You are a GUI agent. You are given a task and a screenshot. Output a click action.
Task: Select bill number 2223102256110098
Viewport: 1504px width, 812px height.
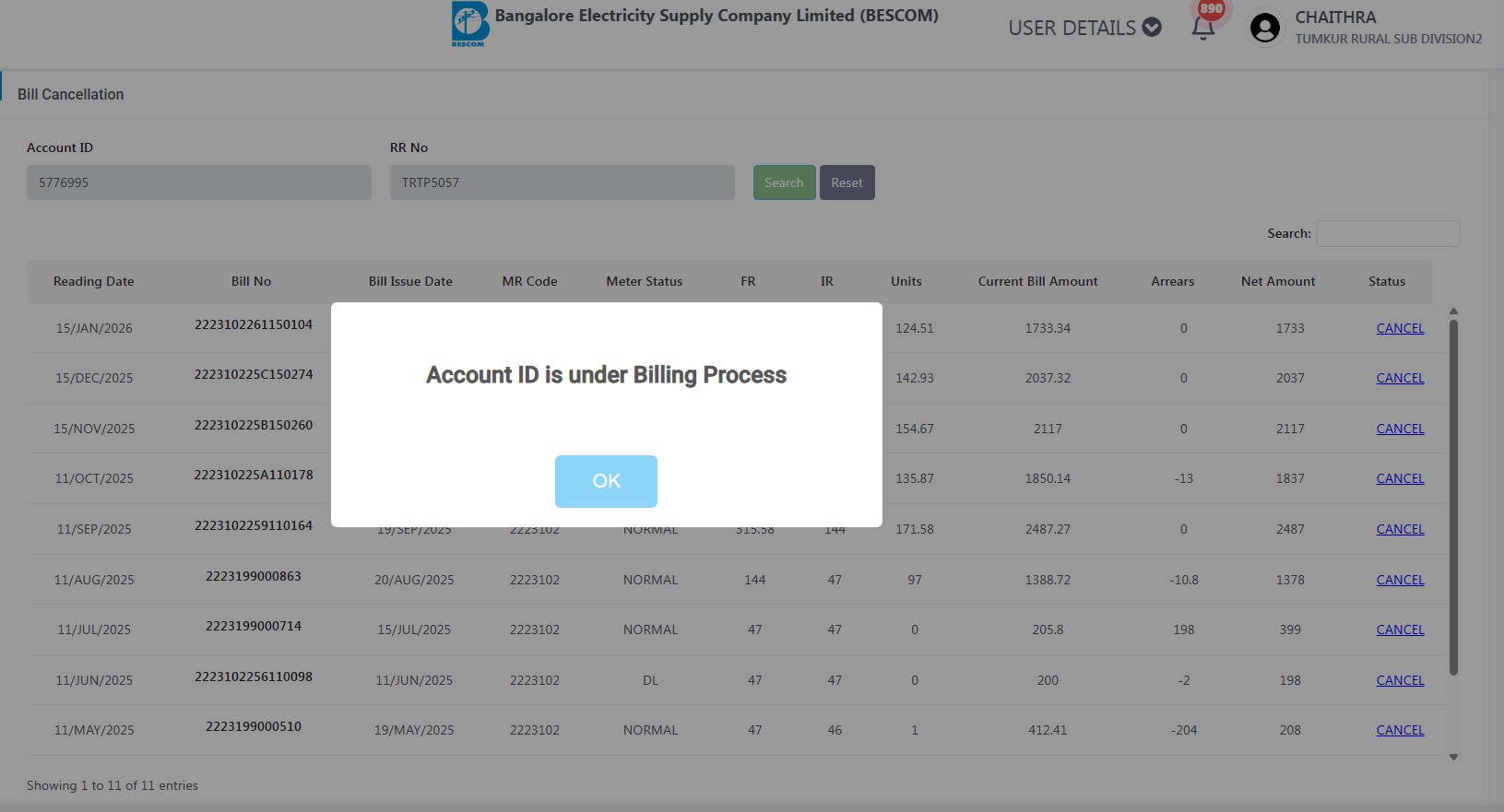[x=254, y=677]
